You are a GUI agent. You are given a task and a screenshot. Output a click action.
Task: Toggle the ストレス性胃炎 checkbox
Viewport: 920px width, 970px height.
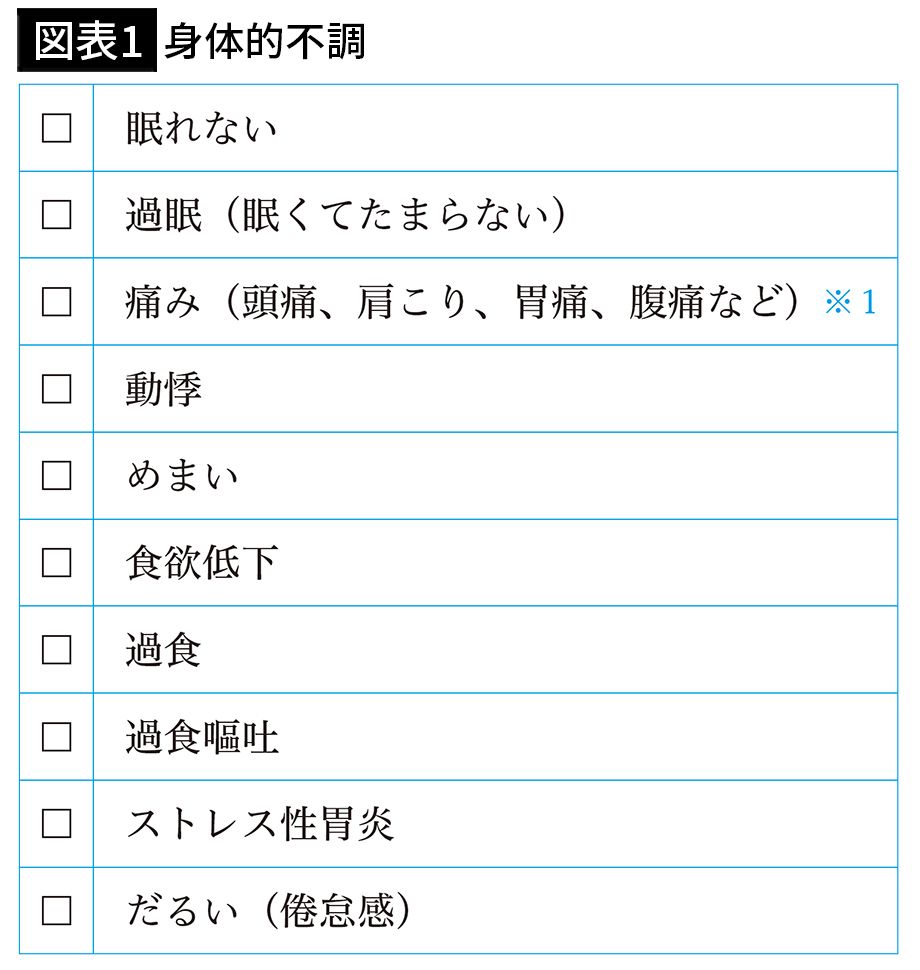[56, 824]
